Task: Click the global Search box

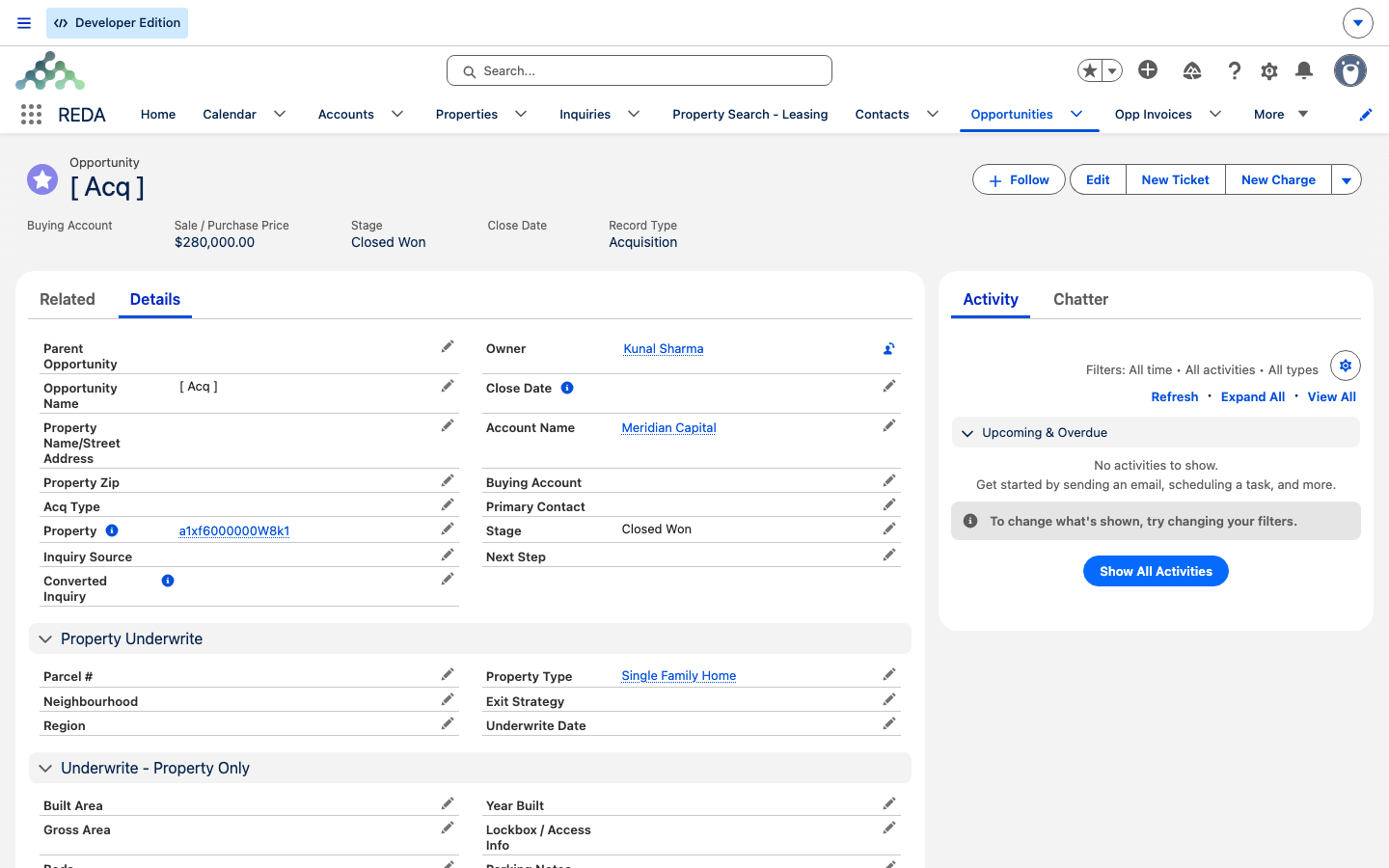Action: 640,70
